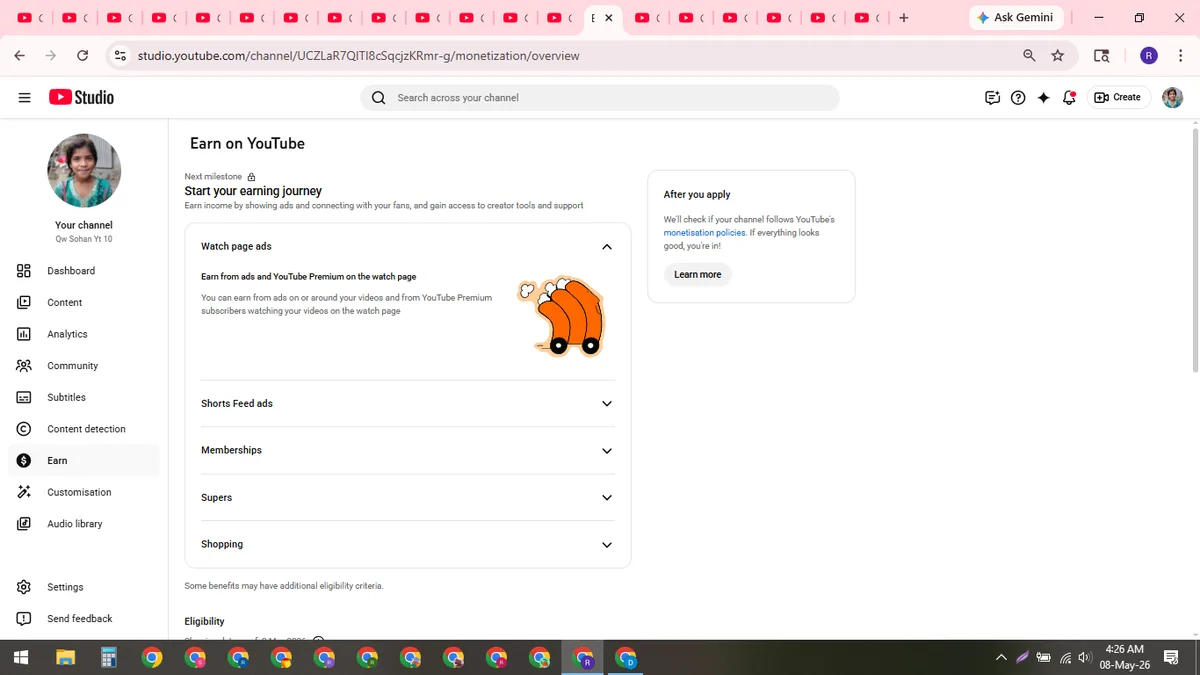Open Dashboard from the sidebar
The width and height of the screenshot is (1200, 675).
click(x=84, y=271)
